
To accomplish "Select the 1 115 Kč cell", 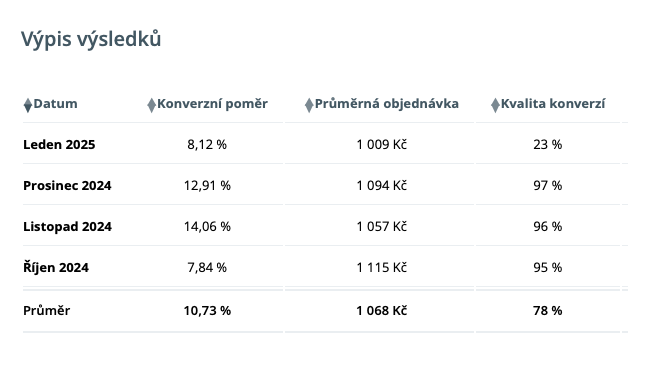I will tap(381, 267).
